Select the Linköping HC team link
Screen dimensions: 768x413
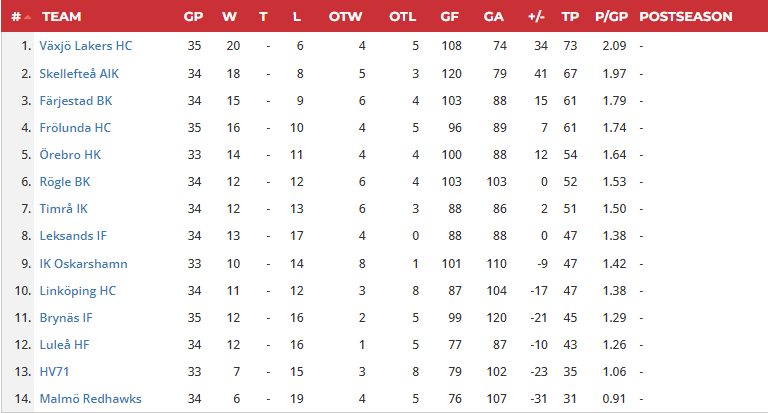(78, 290)
